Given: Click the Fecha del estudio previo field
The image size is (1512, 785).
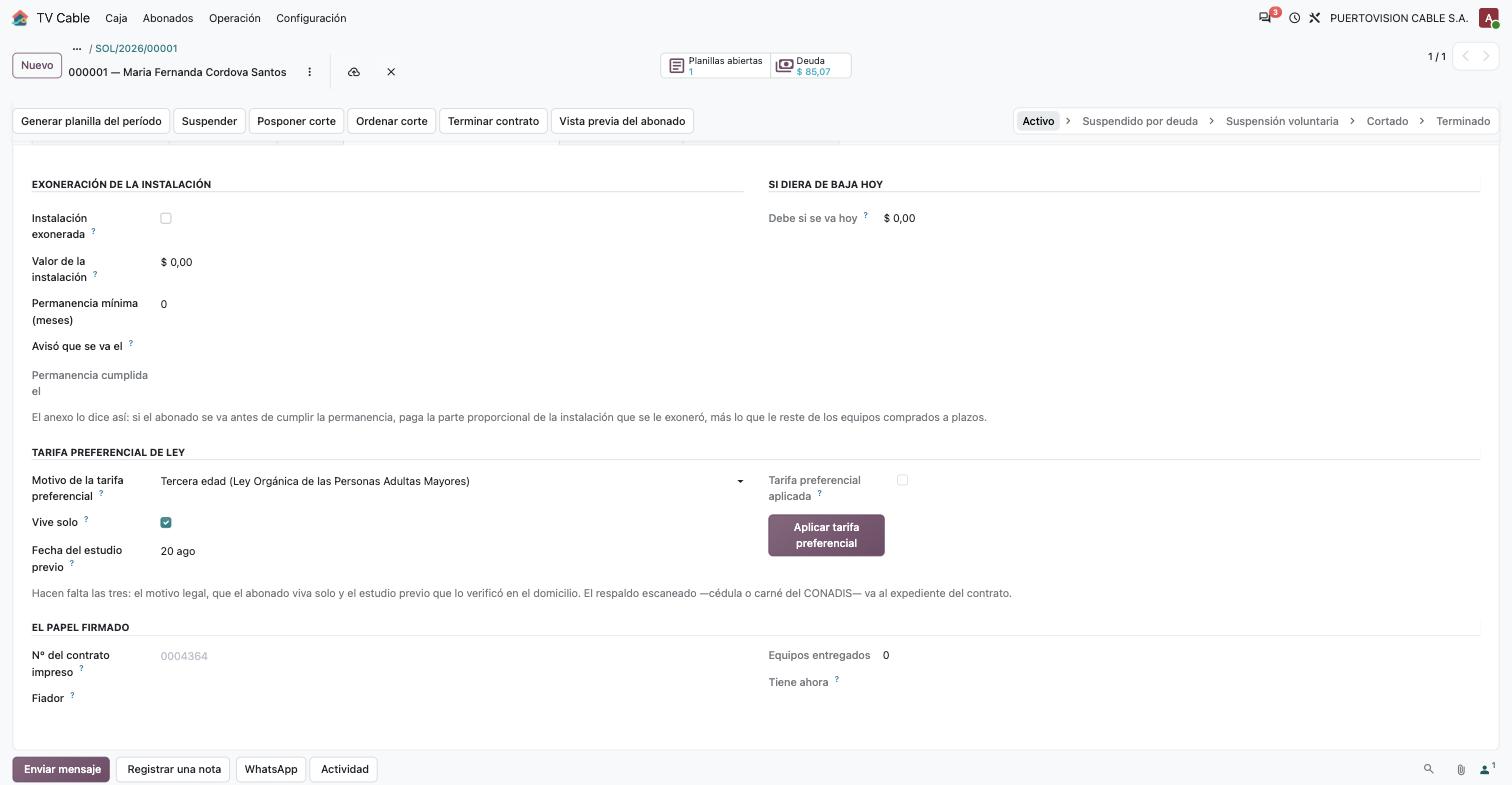Looking at the screenshot, I should tap(452, 551).
